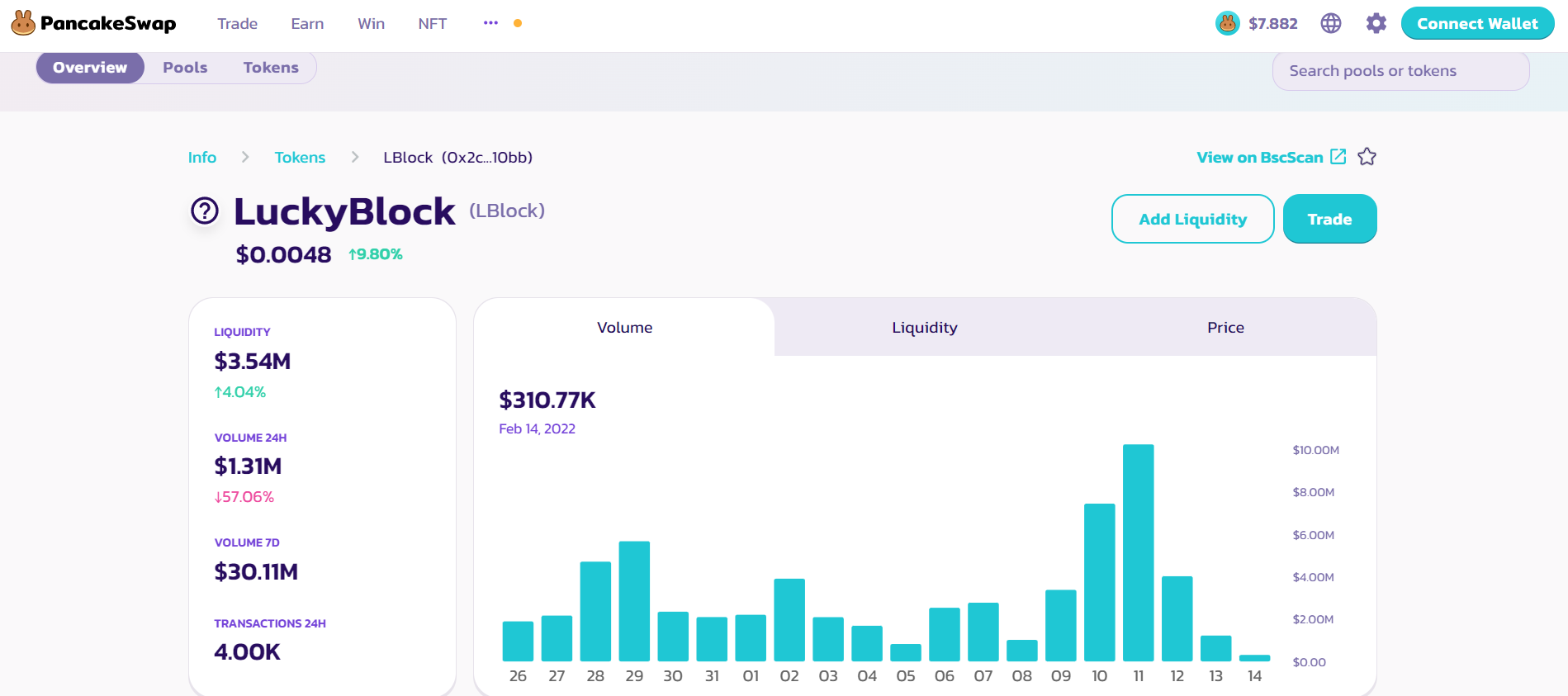The height and width of the screenshot is (696, 1568).
Task: Click the $310.77K chart value
Action: [547, 400]
